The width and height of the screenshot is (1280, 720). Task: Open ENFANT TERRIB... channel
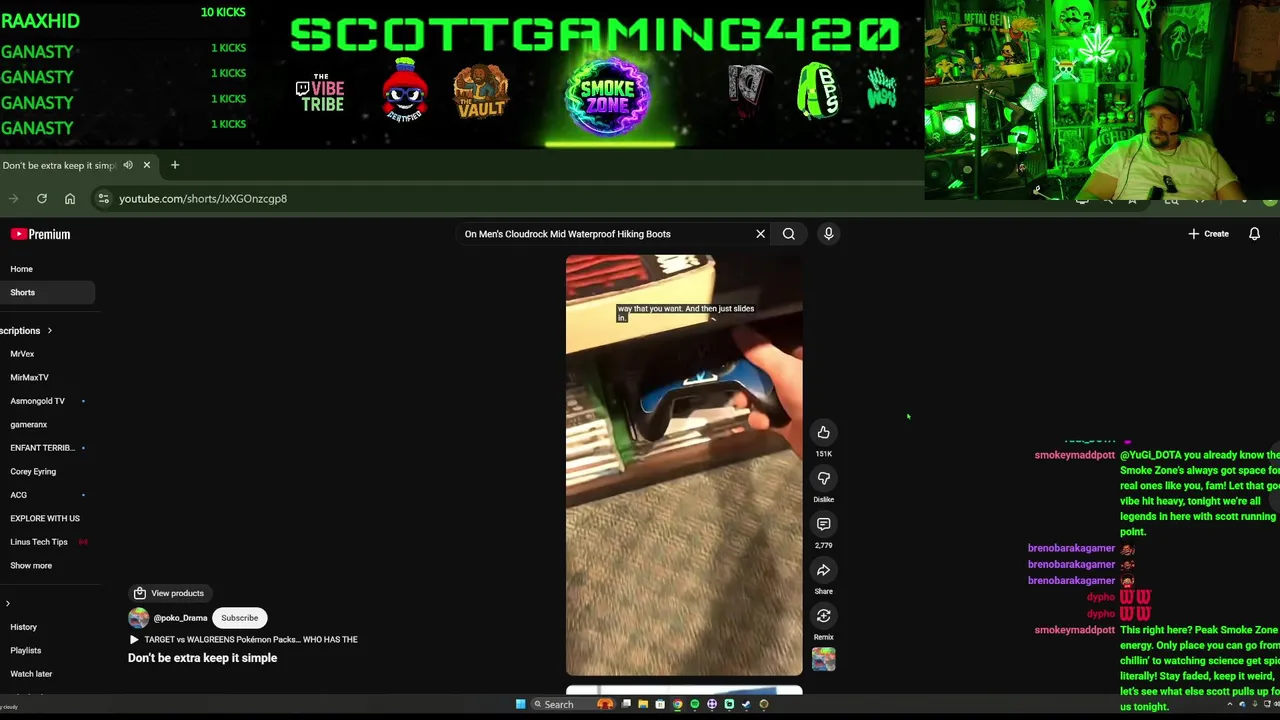click(42, 448)
